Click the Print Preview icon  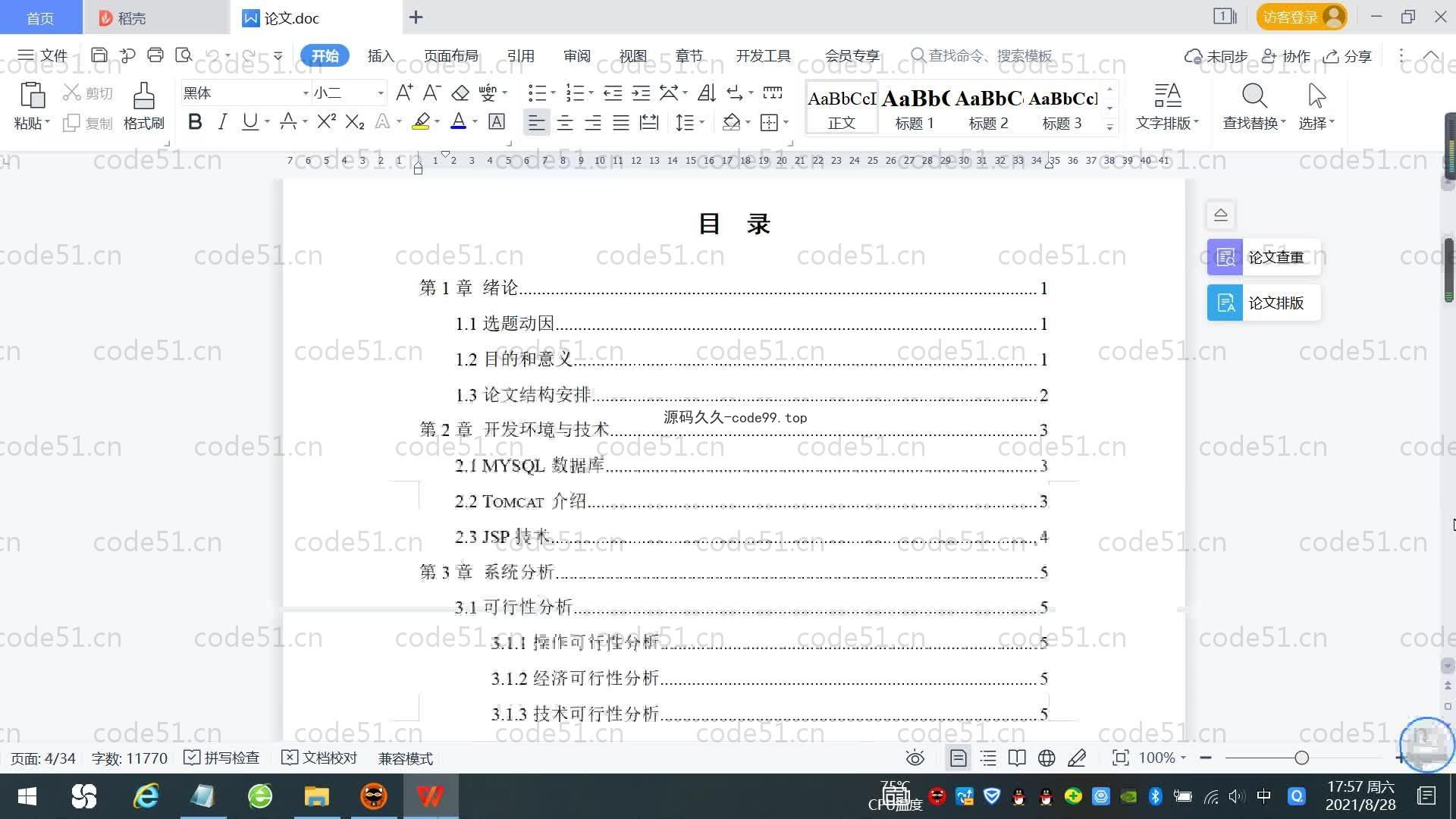coord(184,55)
